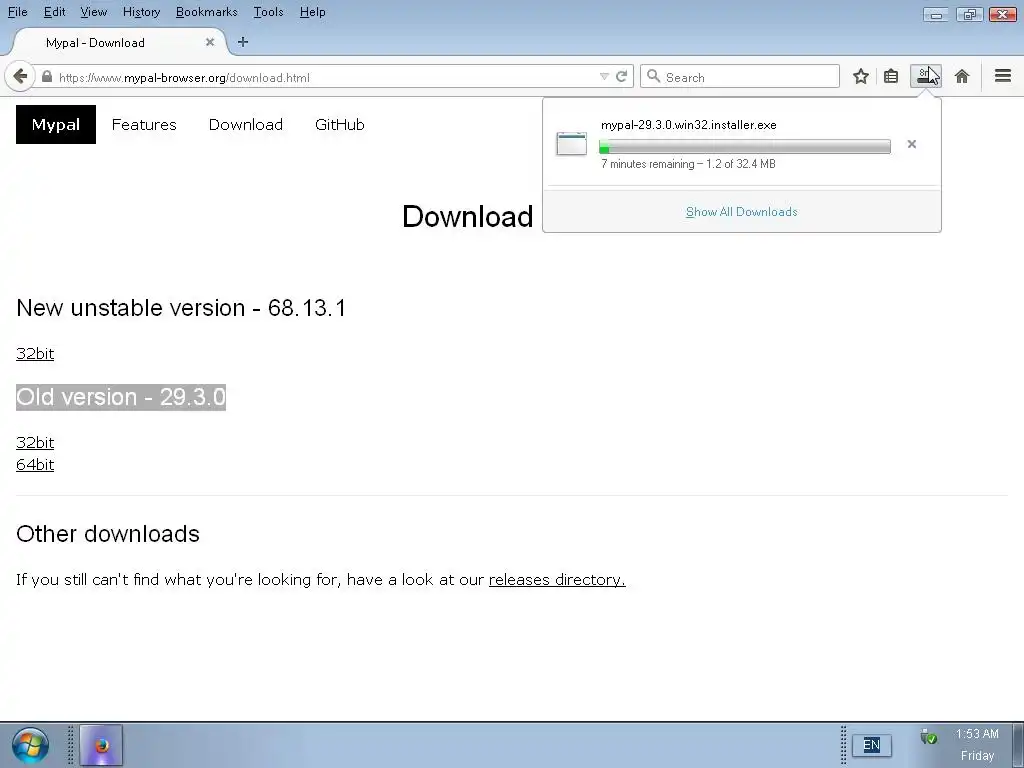Open the Tools menu
This screenshot has width=1024, height=768.
268,12
